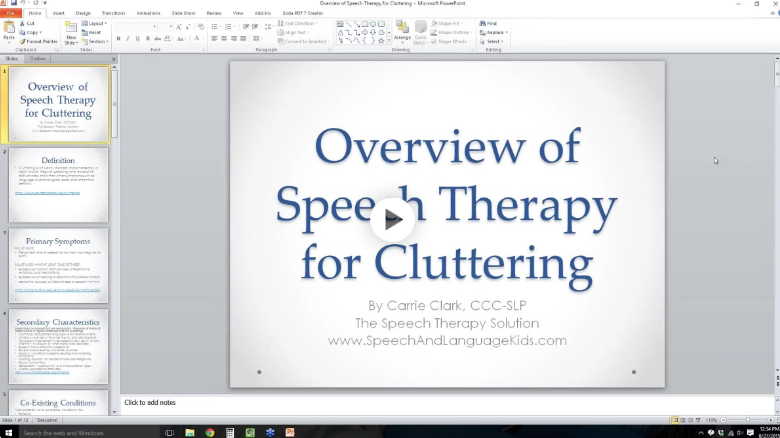Open the Transitions ribbon tab
Screen dimensions: 780x438
coord(113,13)
